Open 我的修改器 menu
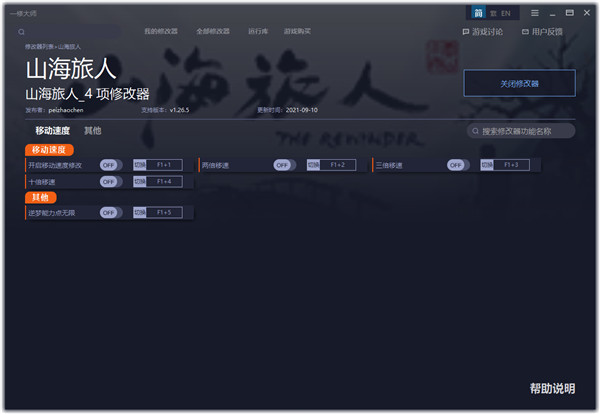 (x=161, y=31)
